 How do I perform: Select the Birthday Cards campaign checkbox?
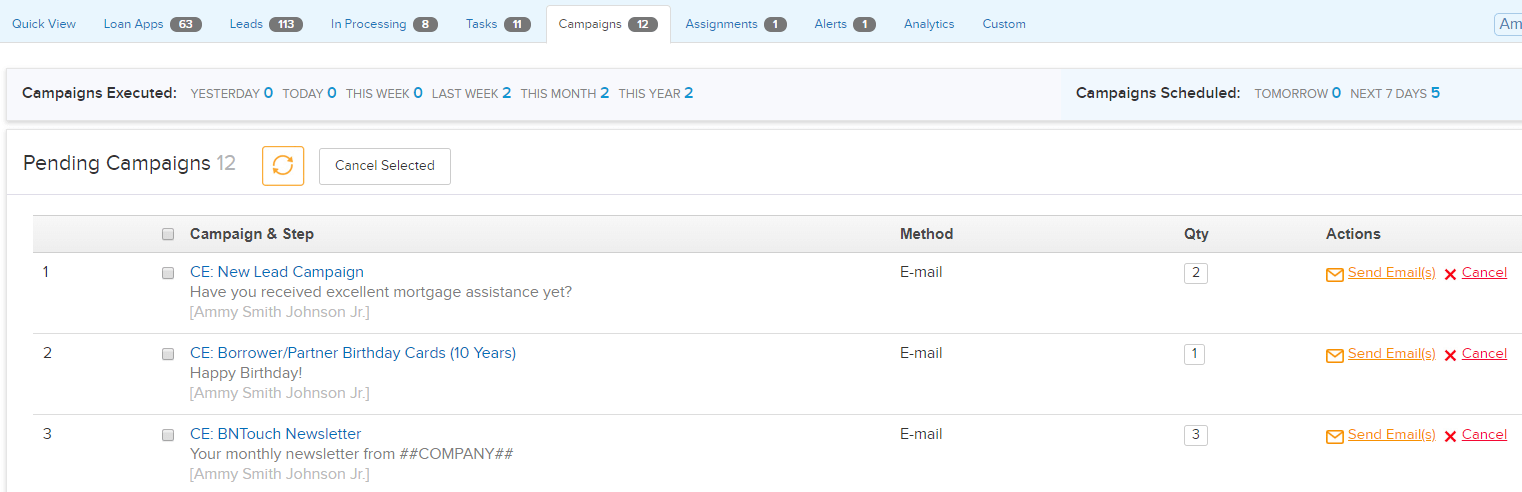point(168,354)
